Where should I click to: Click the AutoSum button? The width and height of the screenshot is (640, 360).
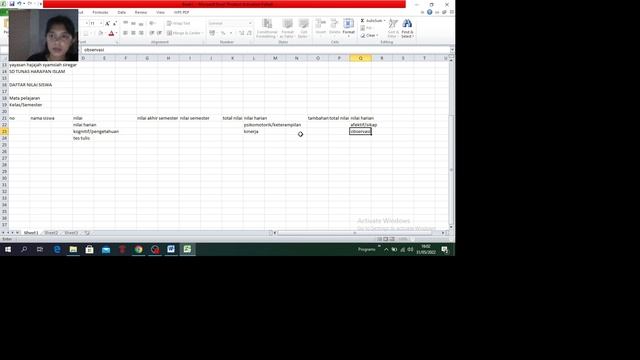pyautogui.click(x=372, y=20)
